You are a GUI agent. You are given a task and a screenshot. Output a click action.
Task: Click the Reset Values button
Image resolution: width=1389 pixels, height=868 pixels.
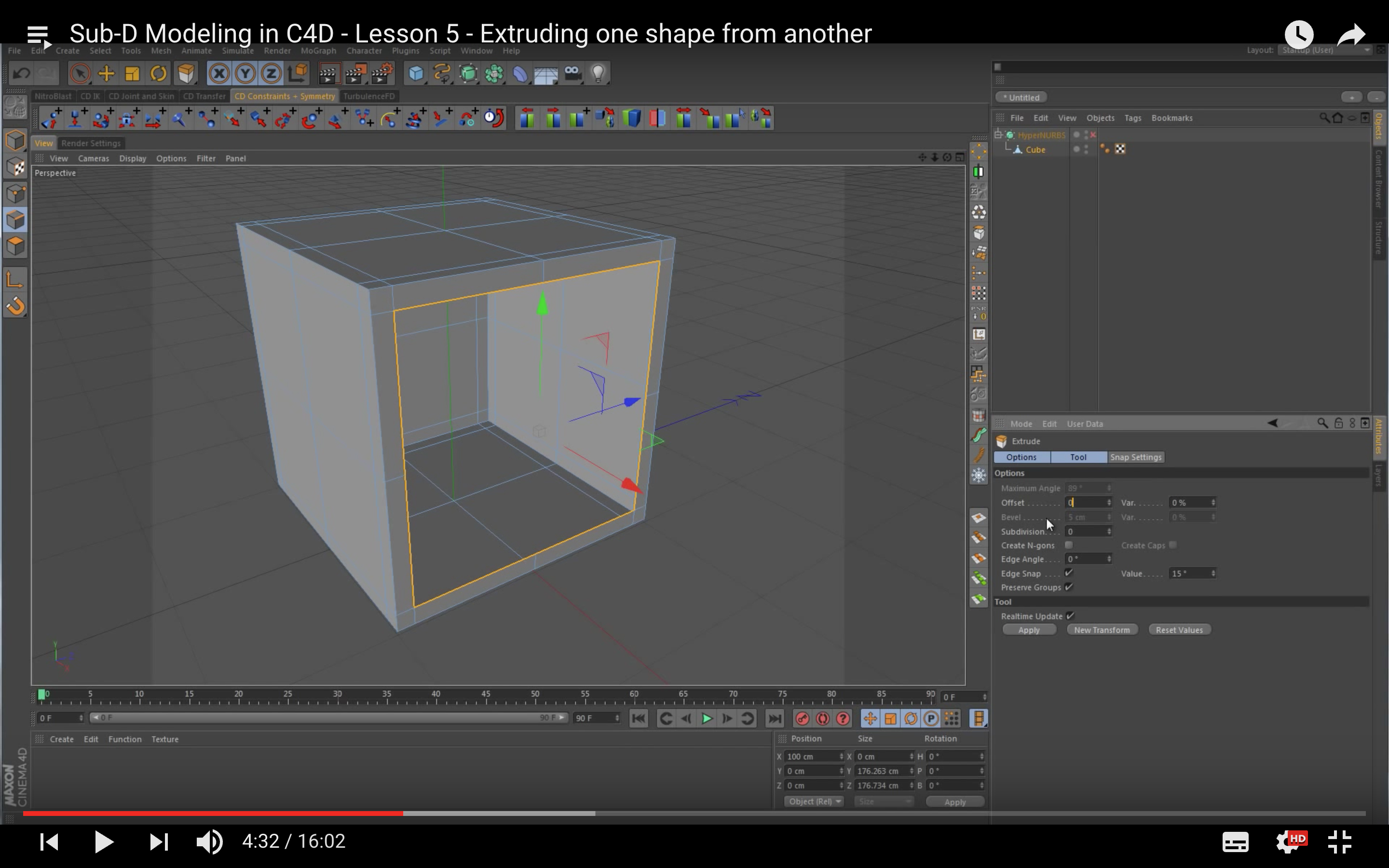1179,630
